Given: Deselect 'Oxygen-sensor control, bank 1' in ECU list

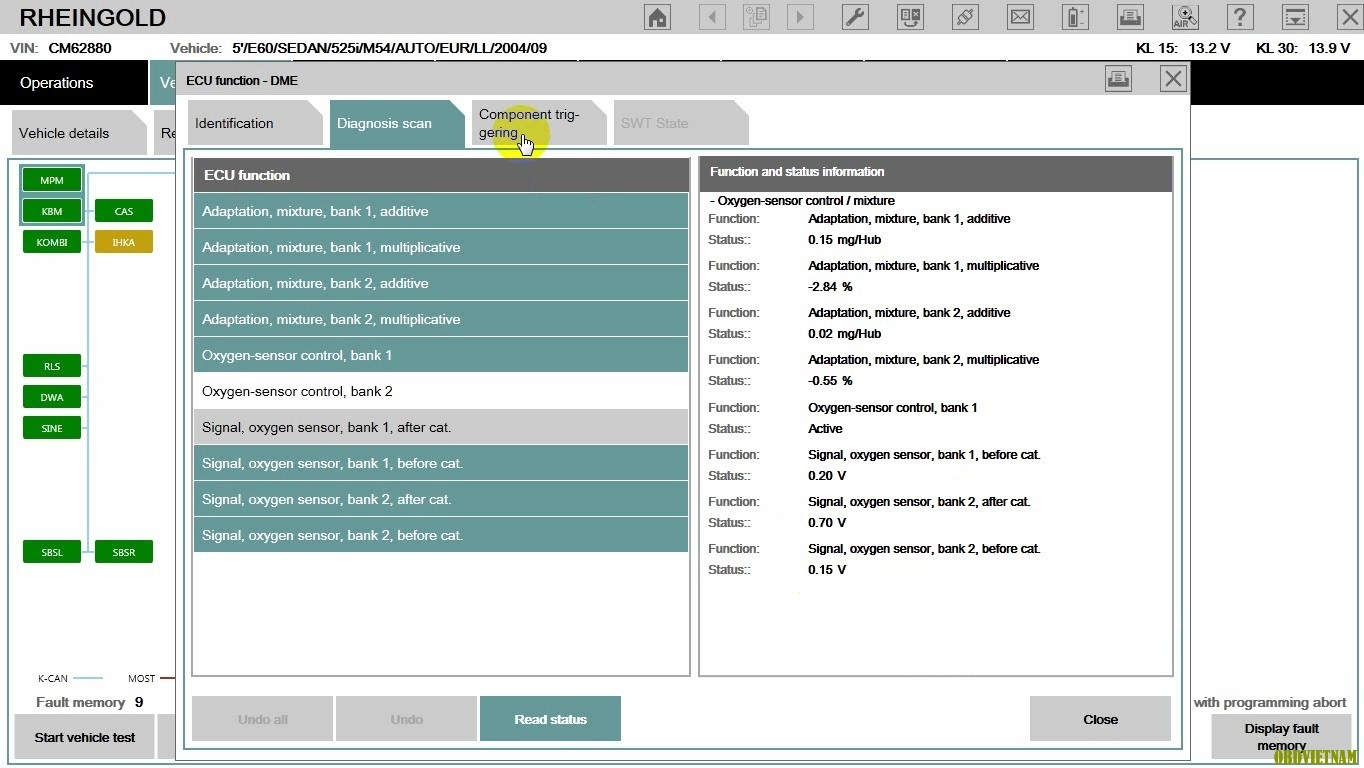Looking at the screenshot, I should [441, 355].
